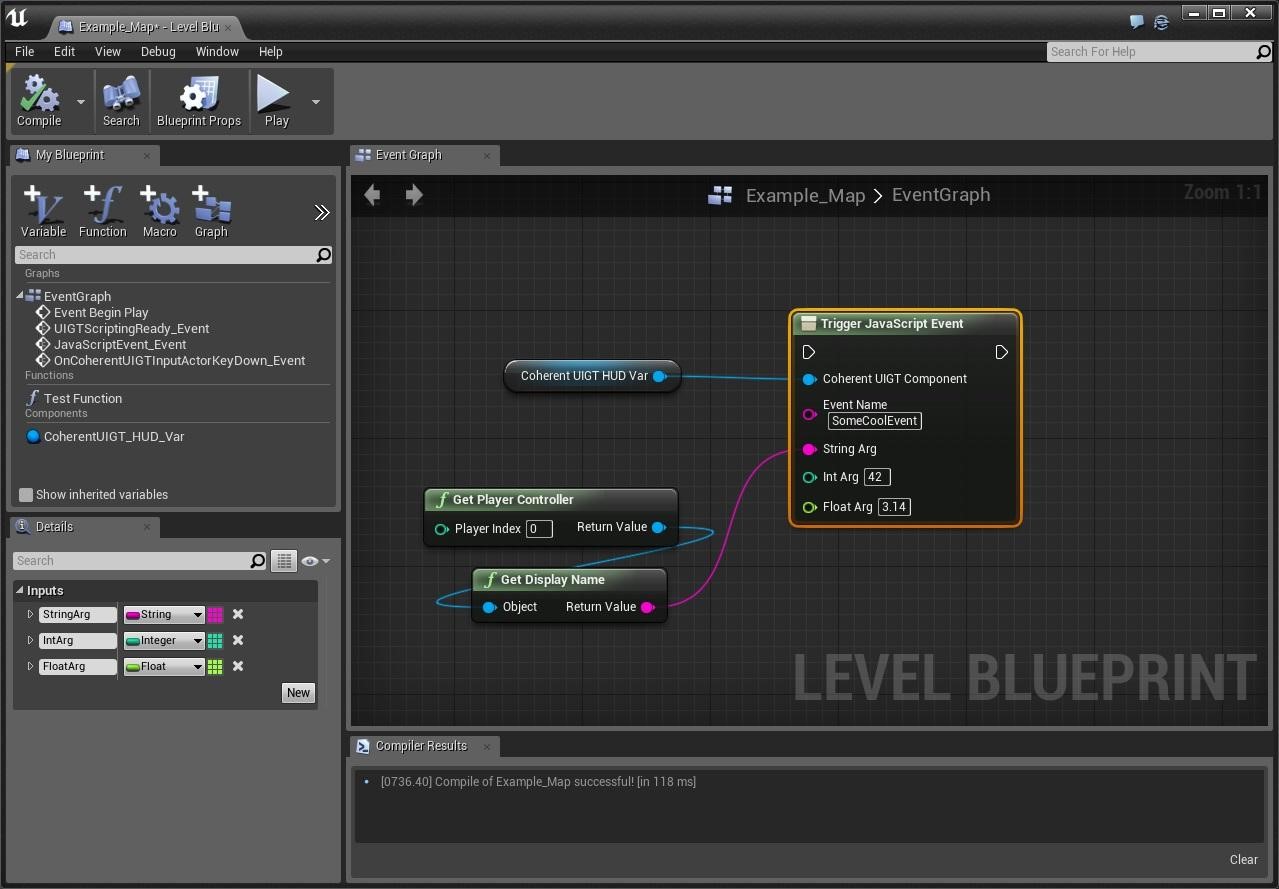Add a new Macro to blueprint

pos(160,211)
